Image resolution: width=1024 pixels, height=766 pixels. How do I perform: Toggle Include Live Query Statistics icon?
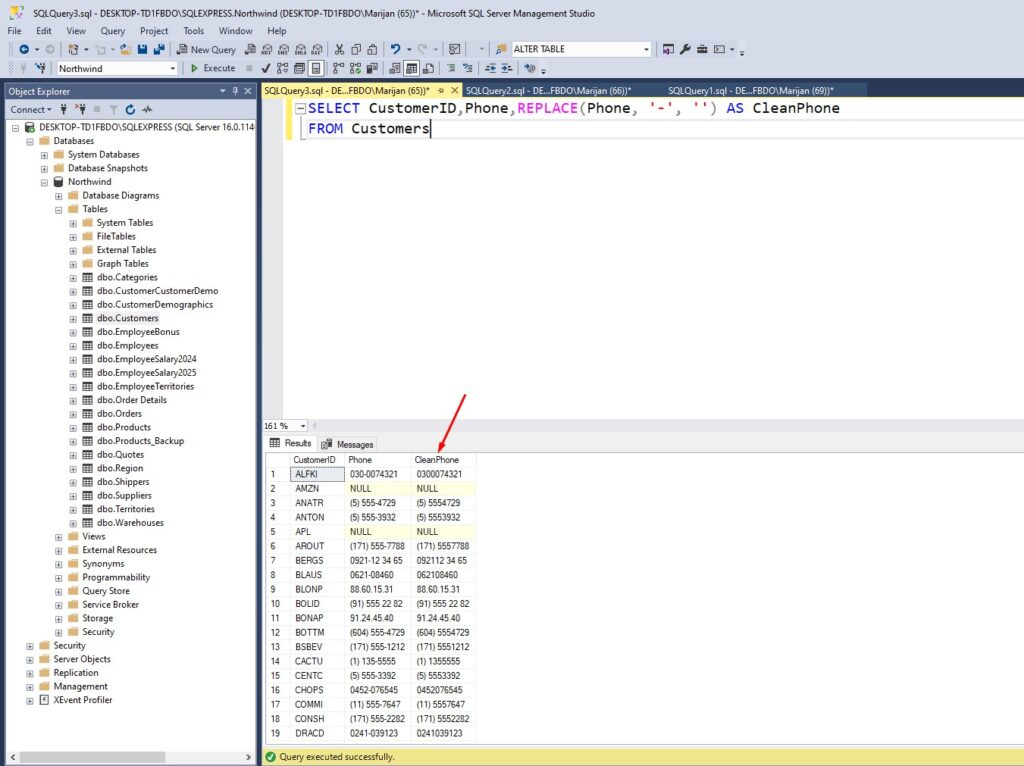(x=355, y=68)
